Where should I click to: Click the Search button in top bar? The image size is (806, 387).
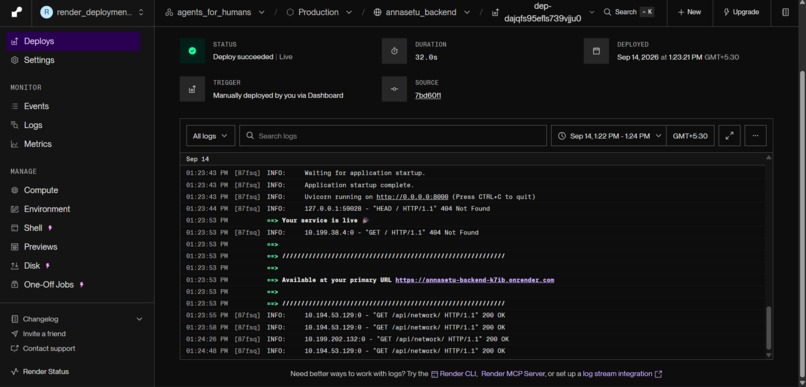point(629,12)
